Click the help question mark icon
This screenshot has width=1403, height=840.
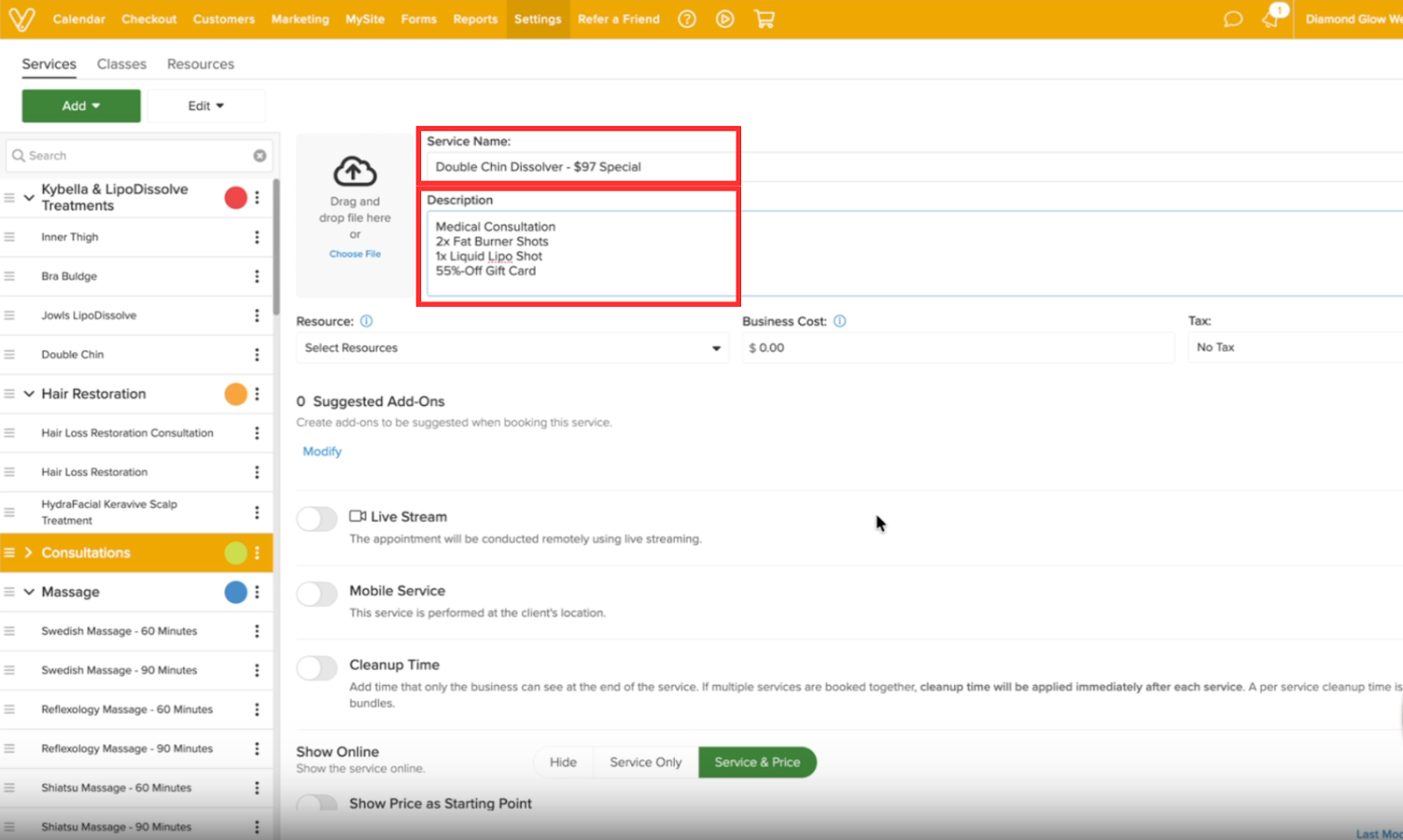tap(687, 19)
